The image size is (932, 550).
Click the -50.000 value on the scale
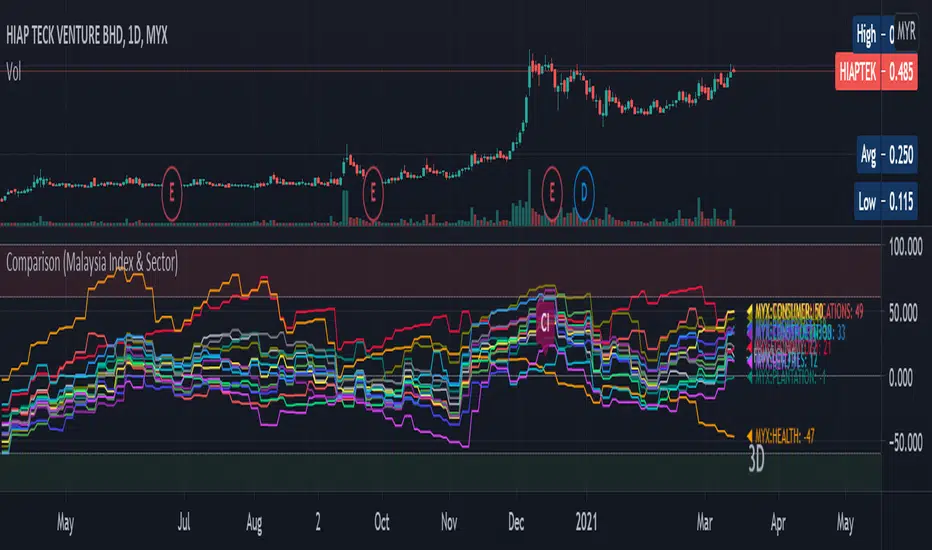906,443
